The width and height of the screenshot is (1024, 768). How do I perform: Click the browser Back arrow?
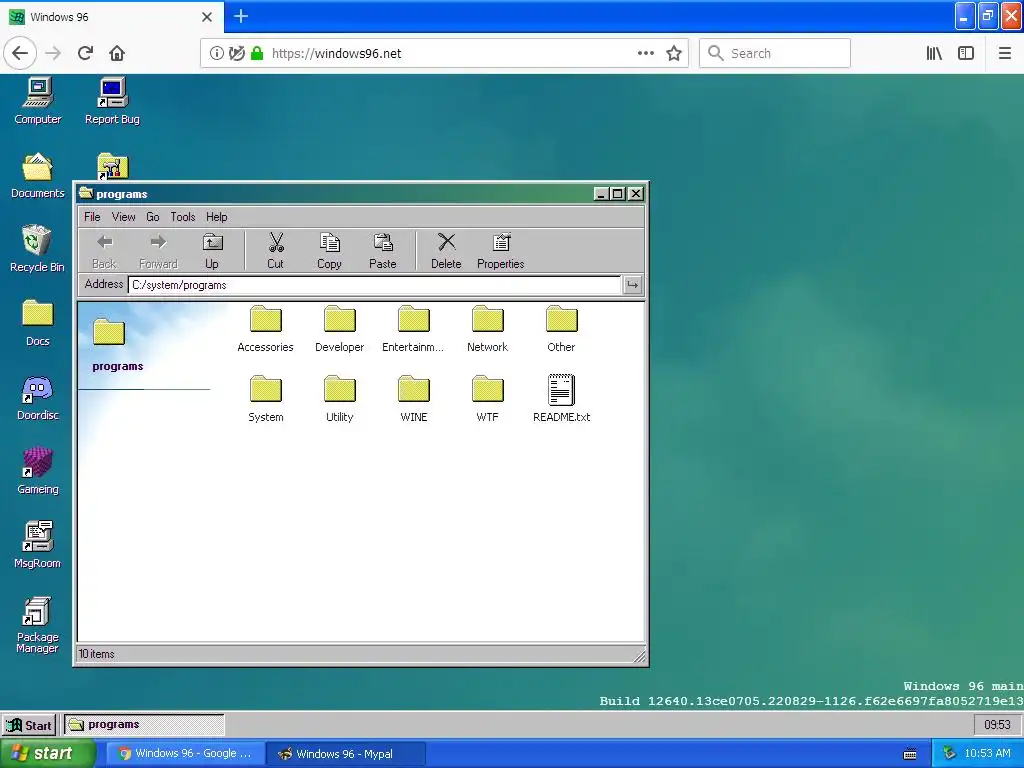(20, 53)
